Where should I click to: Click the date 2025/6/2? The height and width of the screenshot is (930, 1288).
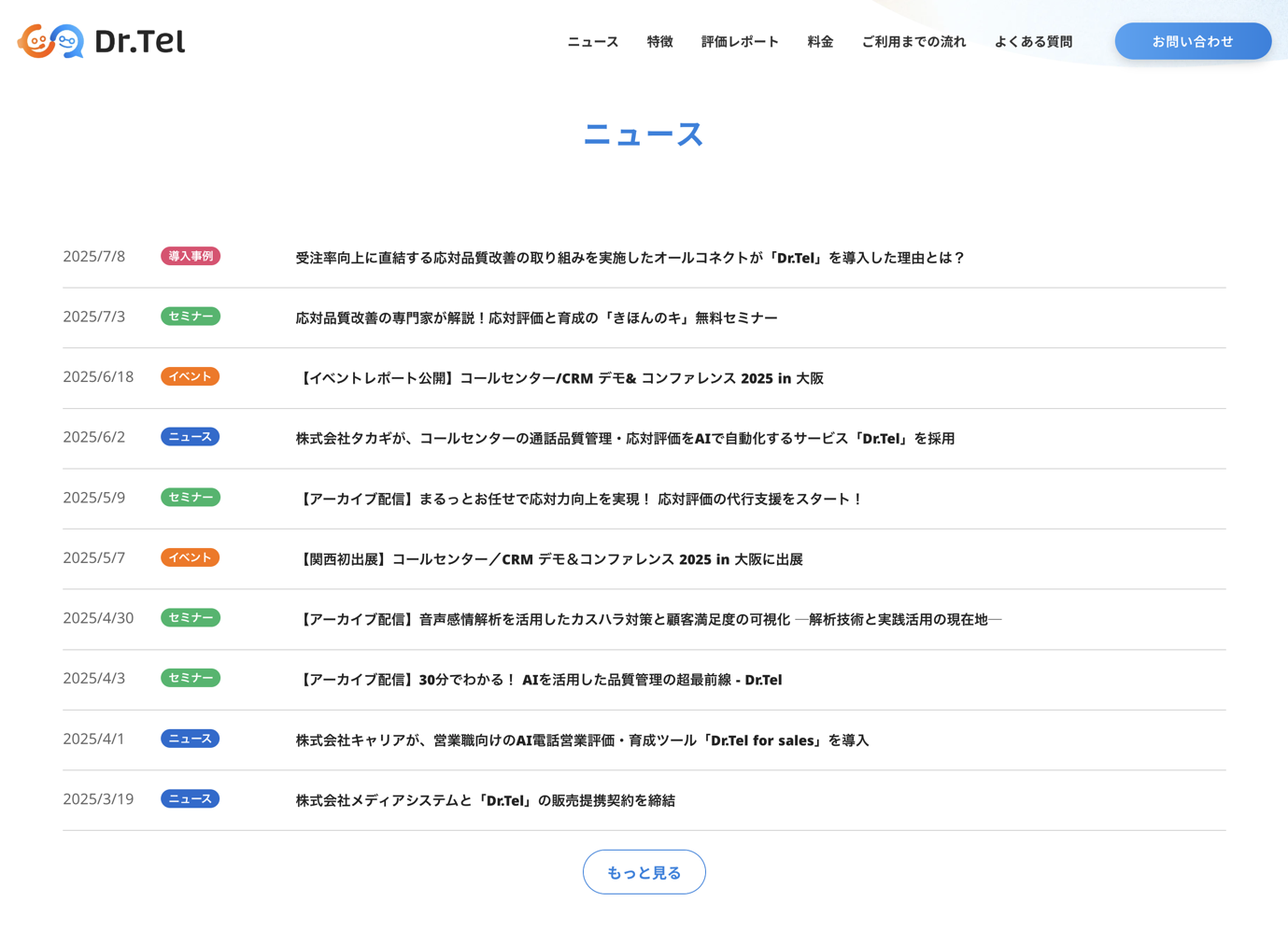pyautogui.click(x=93, y=437)
